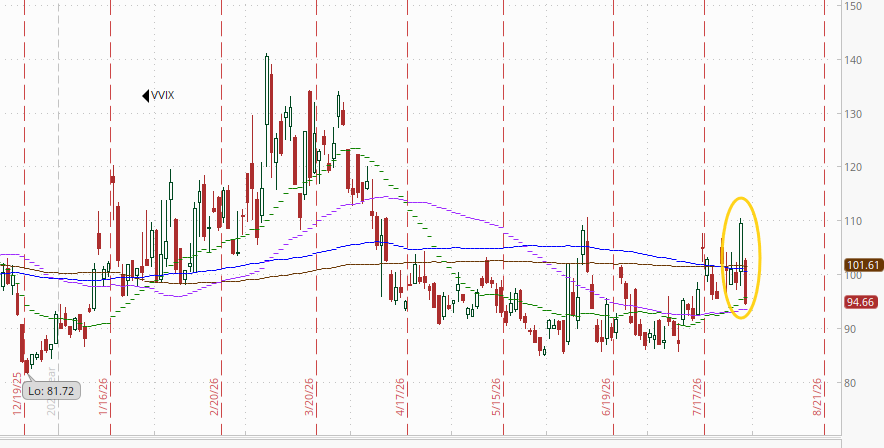Select the 12/19/25 expiration date marker
Viewport: 884px width, 448px height.
click(x=17, y=394)
